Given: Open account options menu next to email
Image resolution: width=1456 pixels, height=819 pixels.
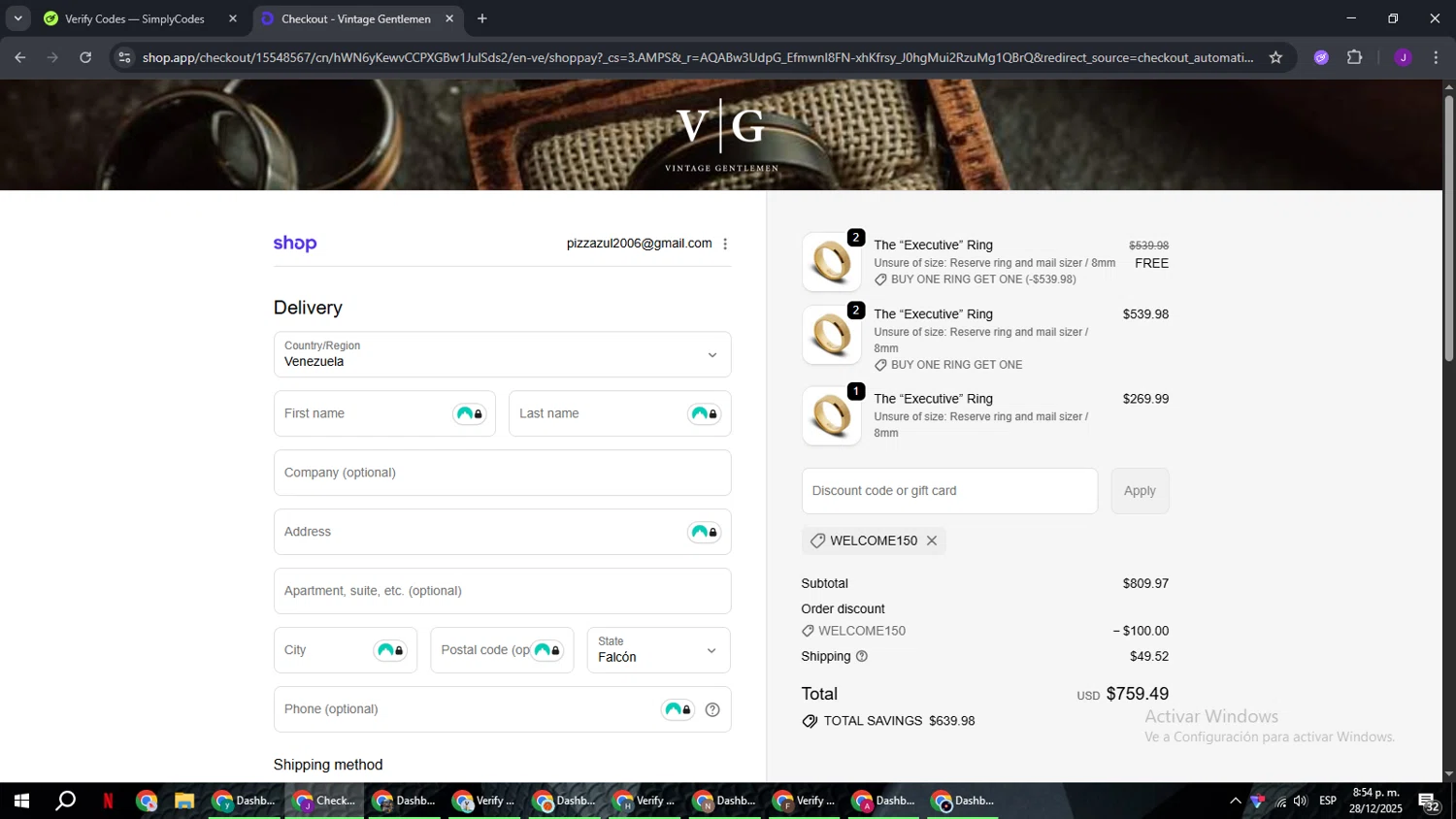Looking at the screenshot, I should (x=725, y=244).
